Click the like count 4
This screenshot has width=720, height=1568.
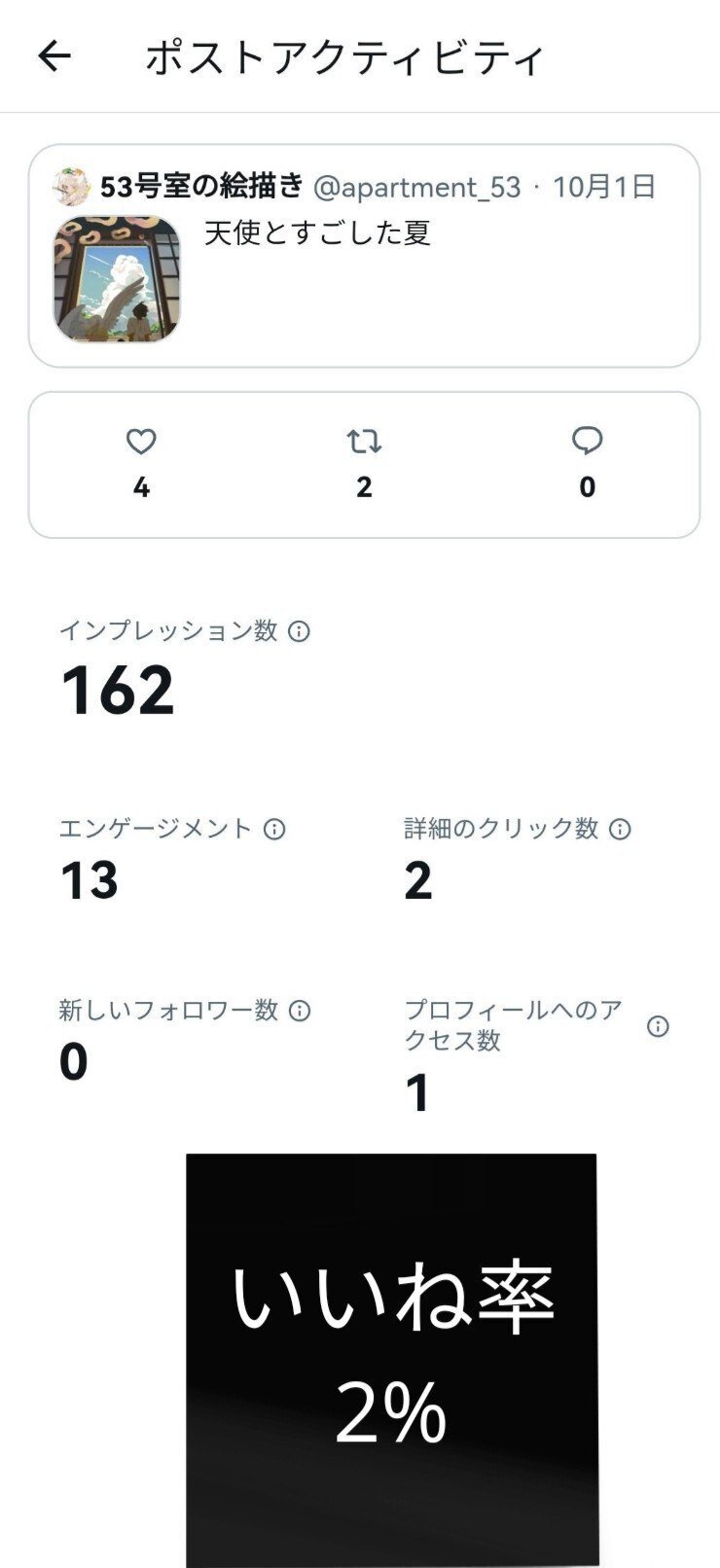141,487
